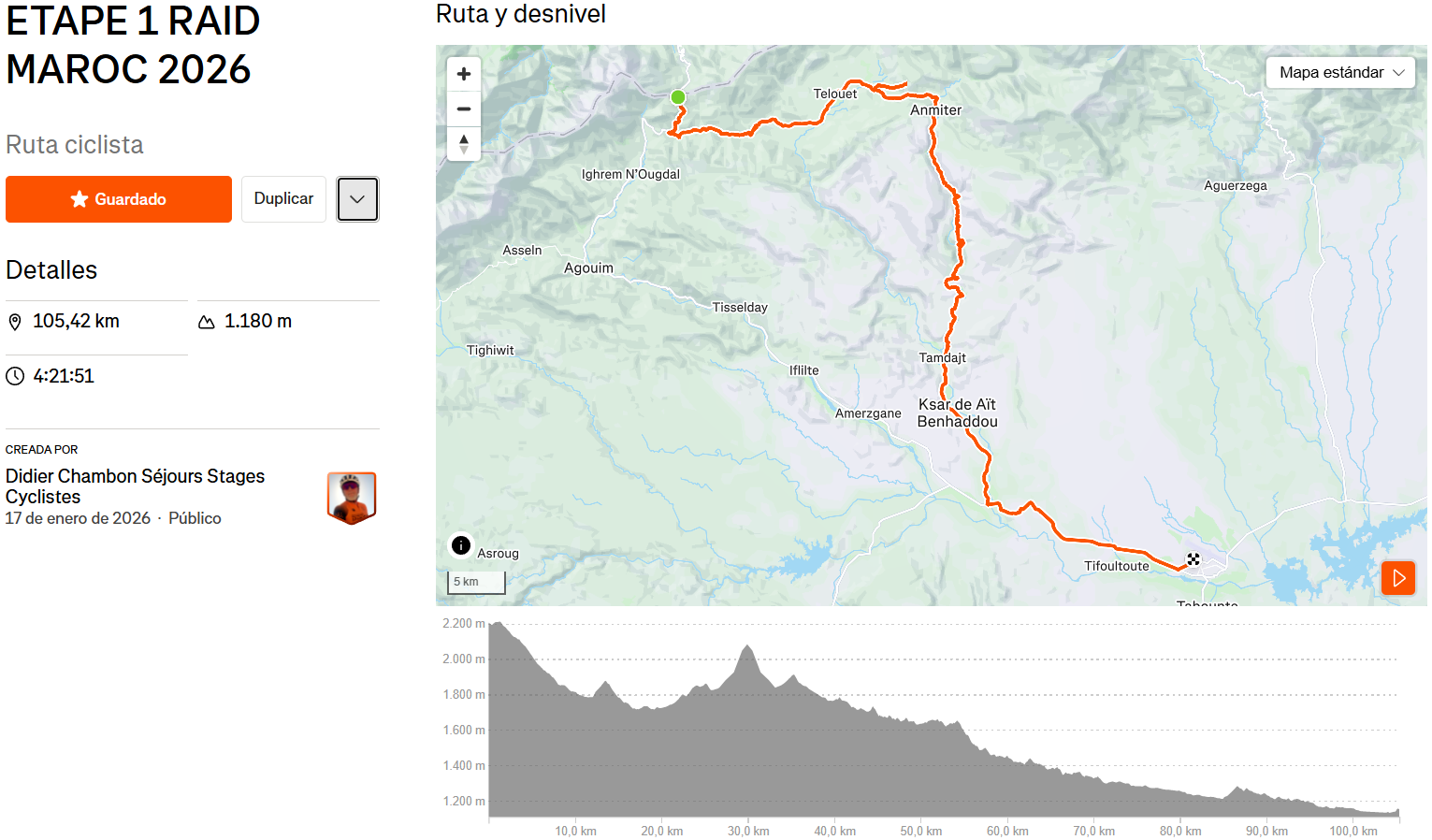This screenshot has height=840, width=1432.
Task: Click the 105,42 km distance stat
Action: tap(76, 322)
